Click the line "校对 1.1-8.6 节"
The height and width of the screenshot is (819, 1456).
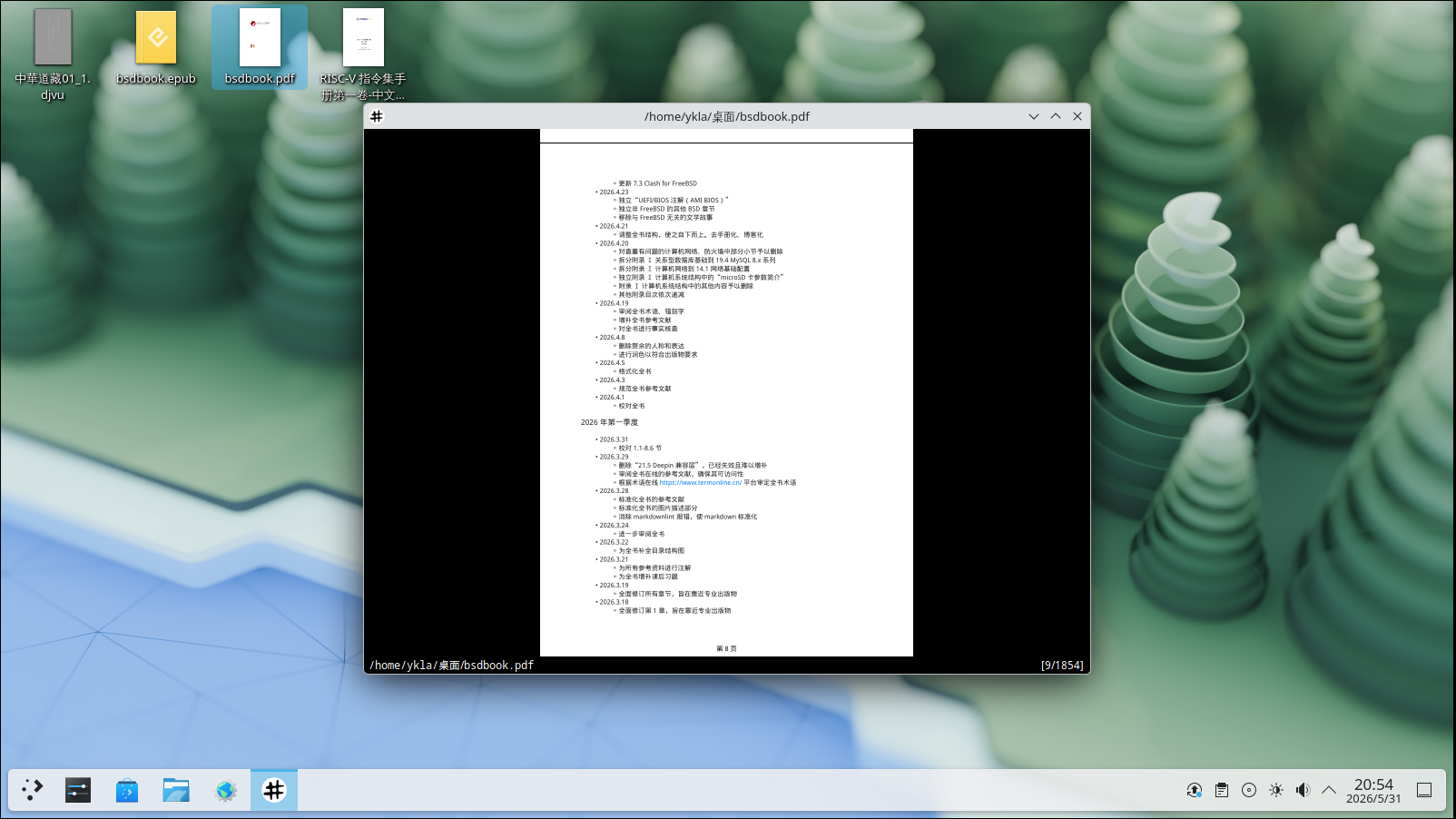pyautogui.click(x=640, y=449)
